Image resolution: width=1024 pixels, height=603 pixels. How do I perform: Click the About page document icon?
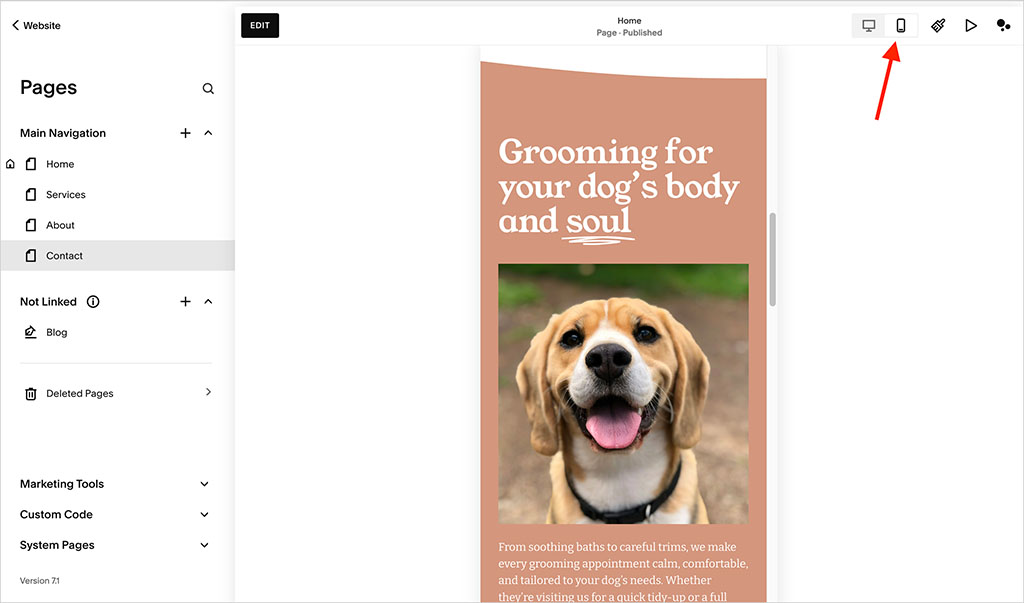31,225
